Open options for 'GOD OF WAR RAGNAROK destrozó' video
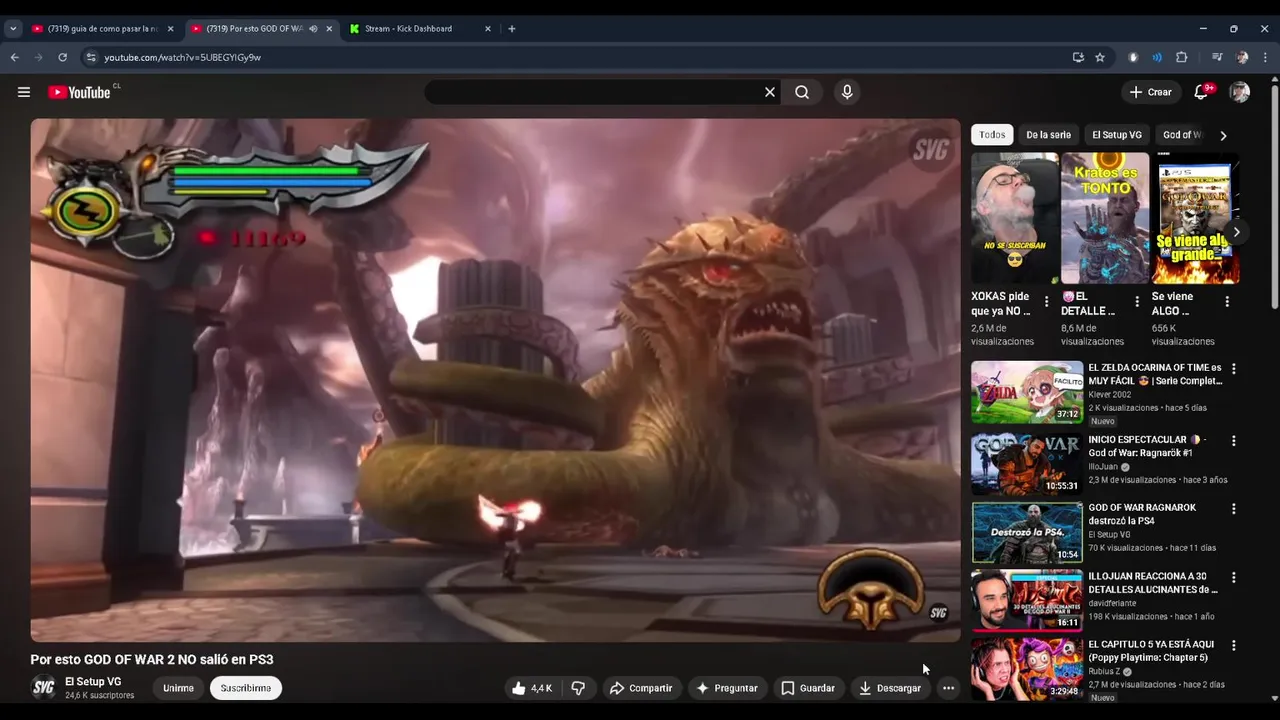 click(x=1233, y=509)
